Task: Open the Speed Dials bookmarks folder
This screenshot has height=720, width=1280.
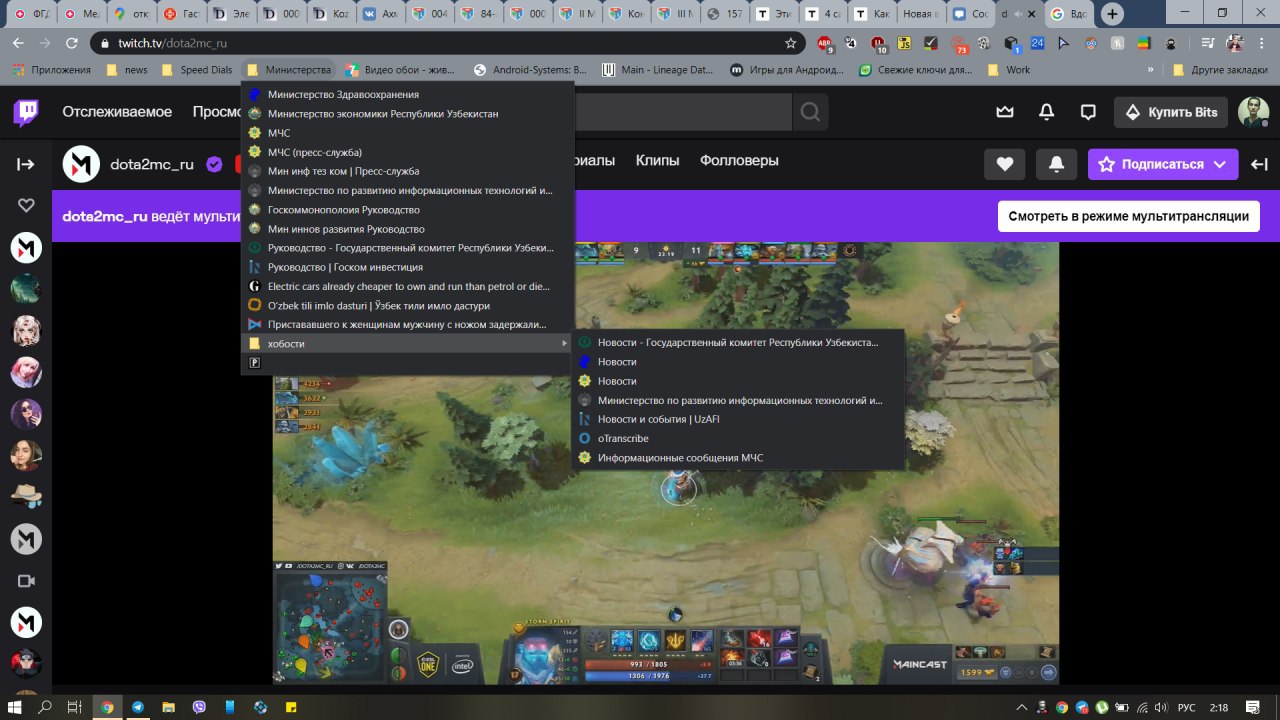Action: pyautogui.click(x=196, y=70)
